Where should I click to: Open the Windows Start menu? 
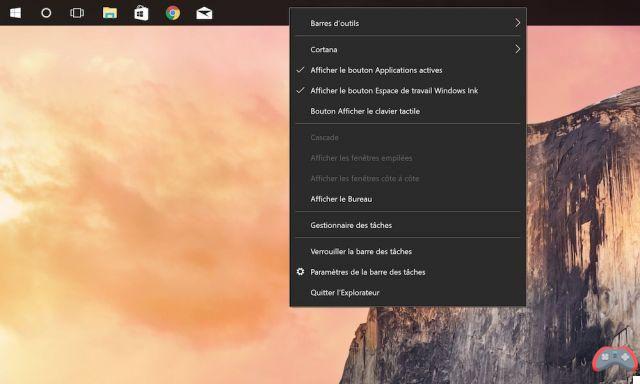click(x=16, y=13)
